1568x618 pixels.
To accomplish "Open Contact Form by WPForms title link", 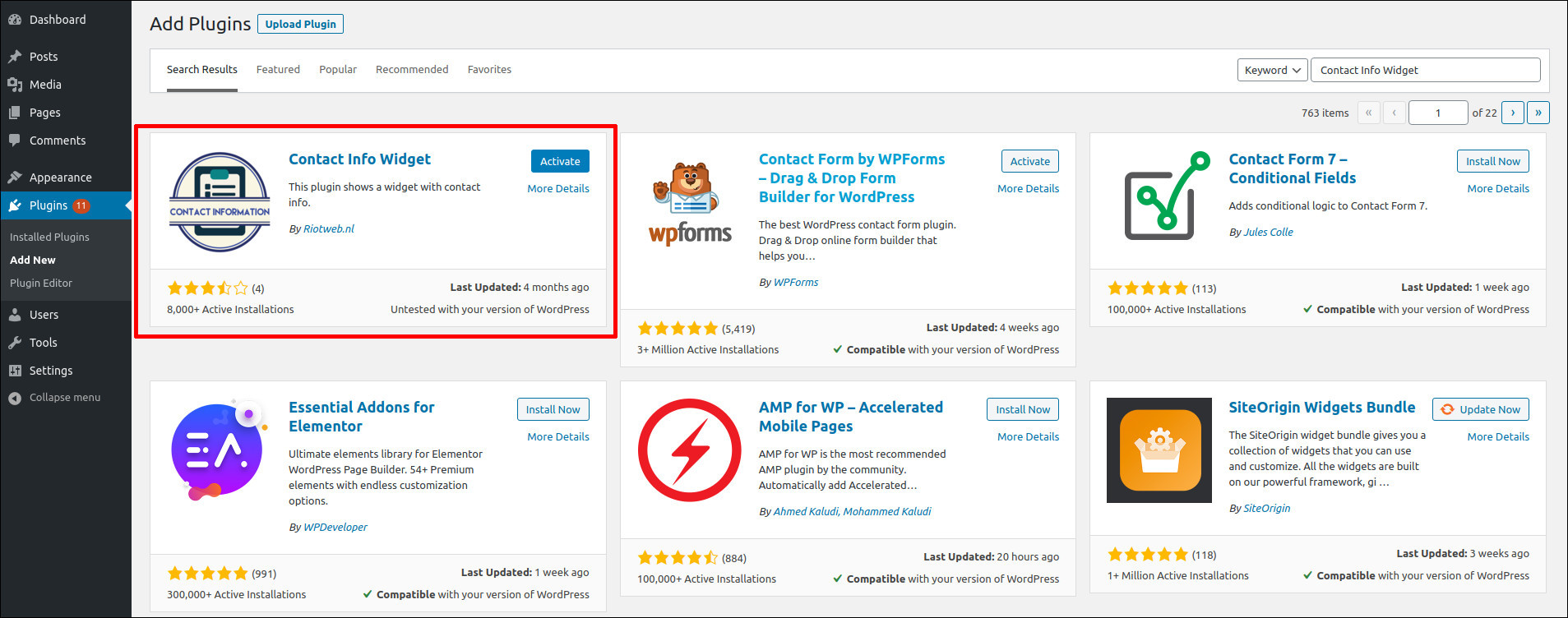I will click(x=851, y=178).
